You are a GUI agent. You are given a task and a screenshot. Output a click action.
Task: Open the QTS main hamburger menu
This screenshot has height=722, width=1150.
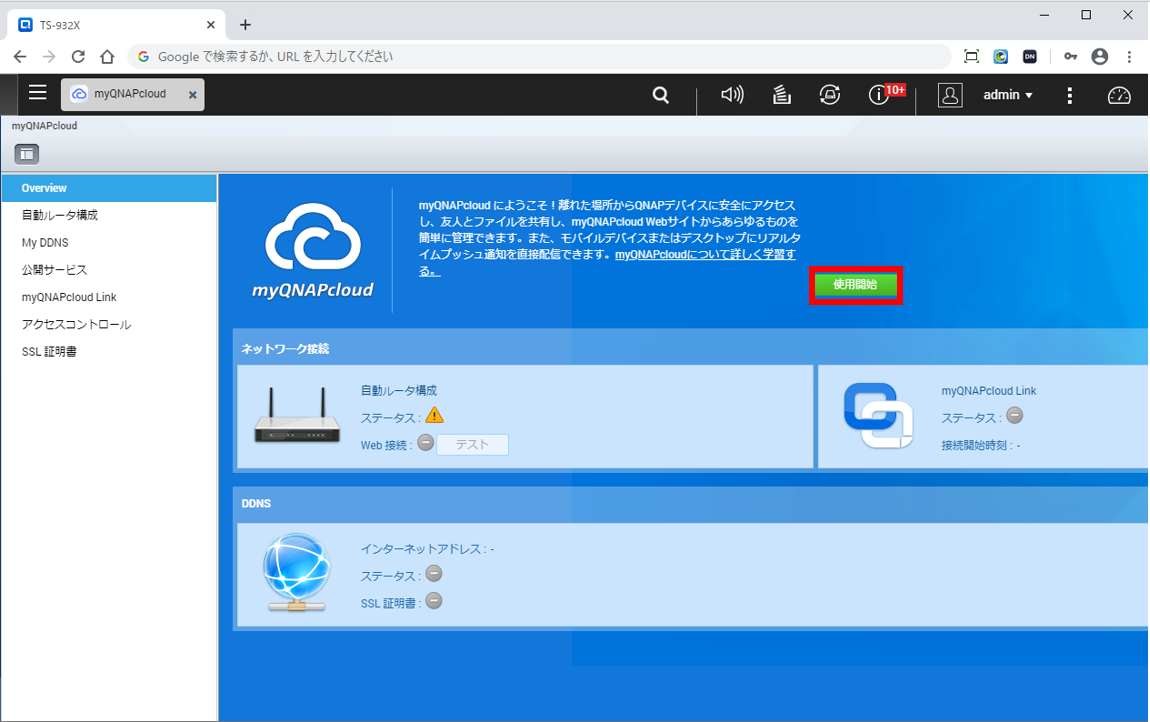coord(37,93)
